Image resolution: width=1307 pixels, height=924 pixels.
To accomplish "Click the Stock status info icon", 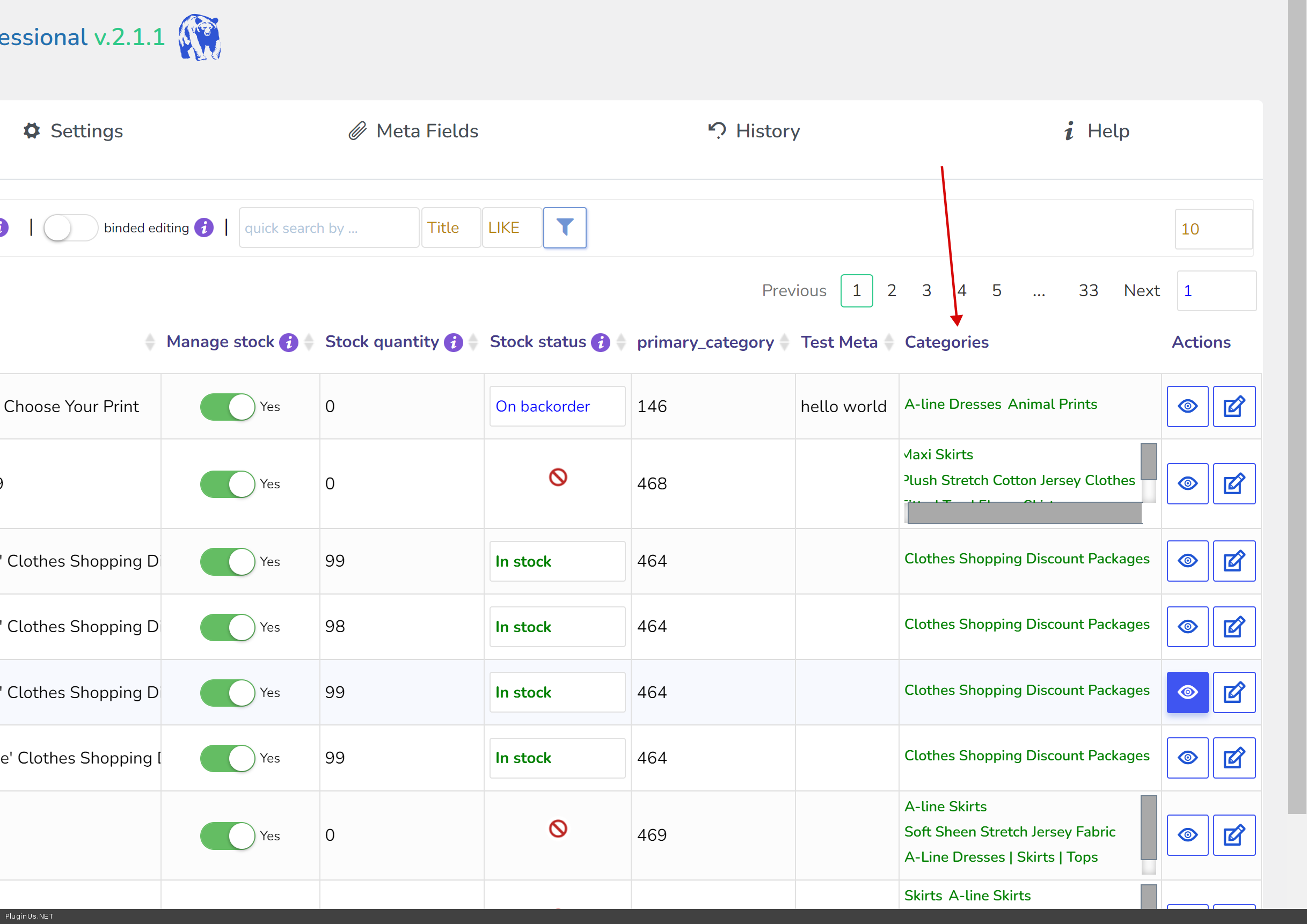I will [600, 342].
